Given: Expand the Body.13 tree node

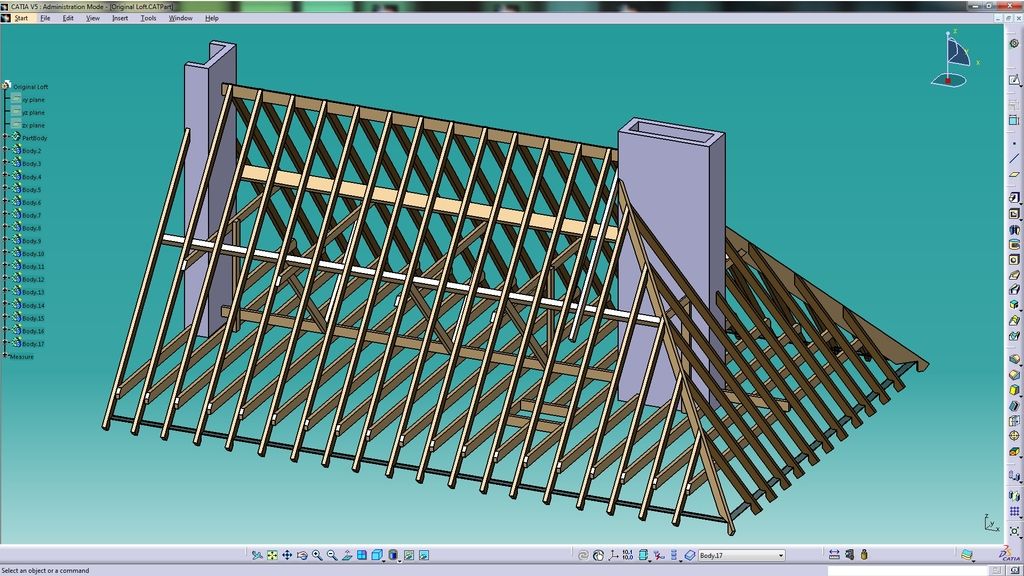Looking at the screenshot, I should pyautogui.click(x=6, y=292).
